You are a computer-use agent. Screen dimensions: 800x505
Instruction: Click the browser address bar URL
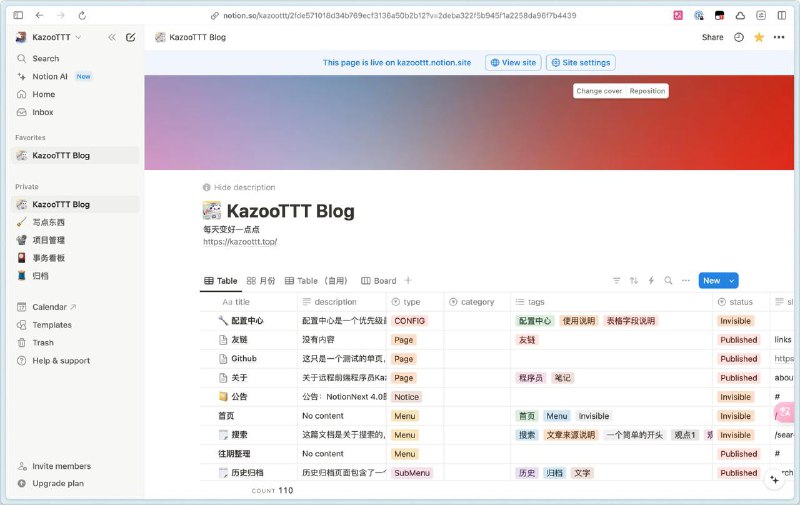click(x=399, y=16)
